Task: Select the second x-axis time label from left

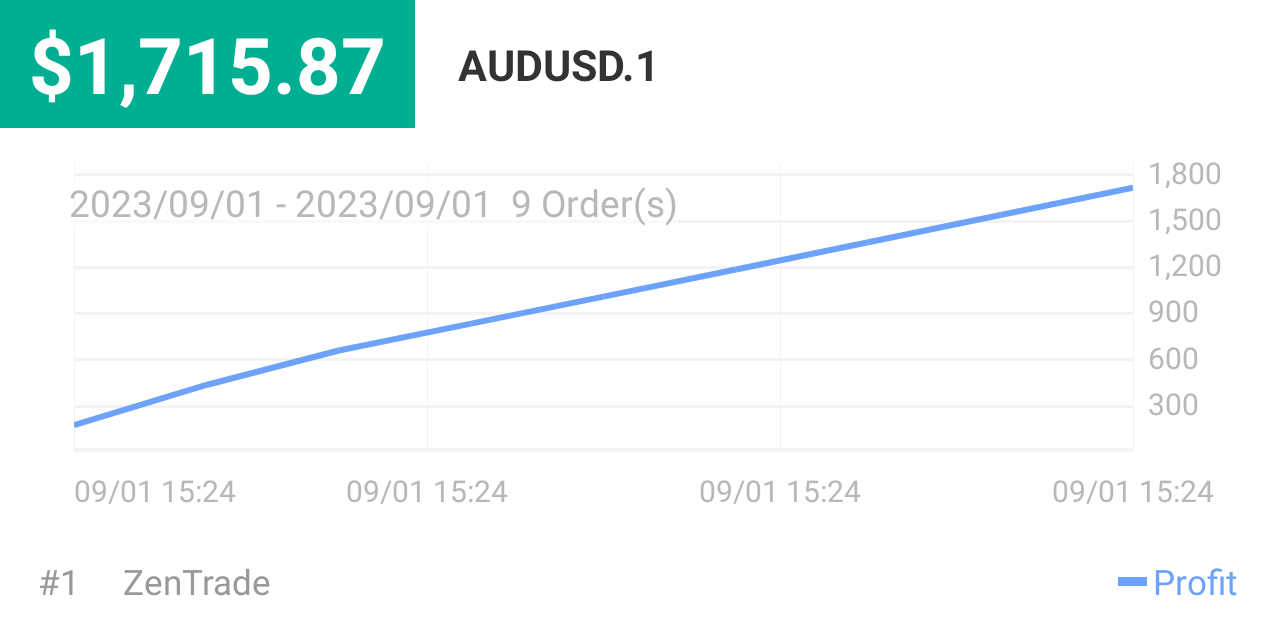Action: [x=427, y=491]
